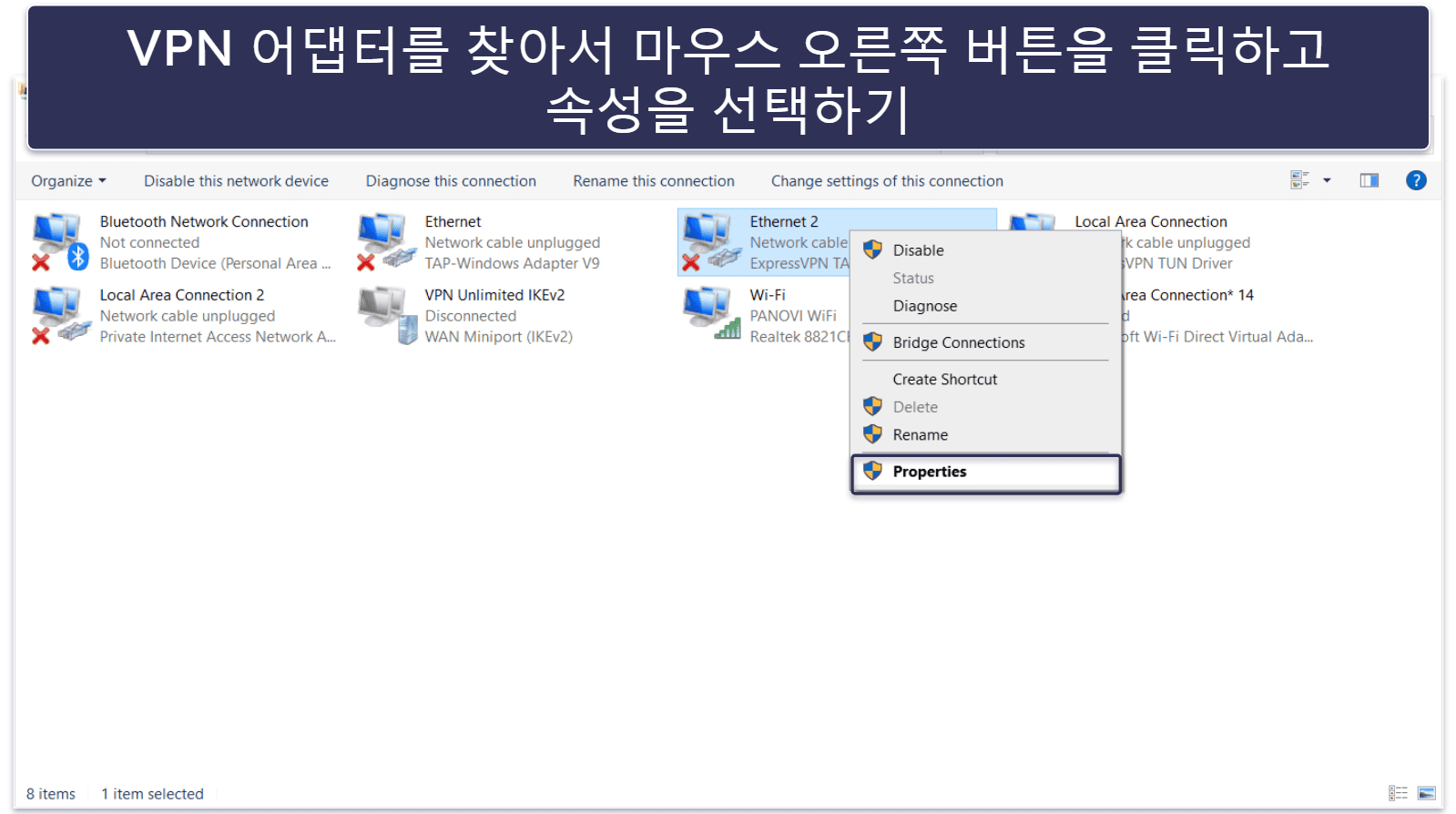
Task: Choose Diagnose in the context menu
Action: point(985,306)
